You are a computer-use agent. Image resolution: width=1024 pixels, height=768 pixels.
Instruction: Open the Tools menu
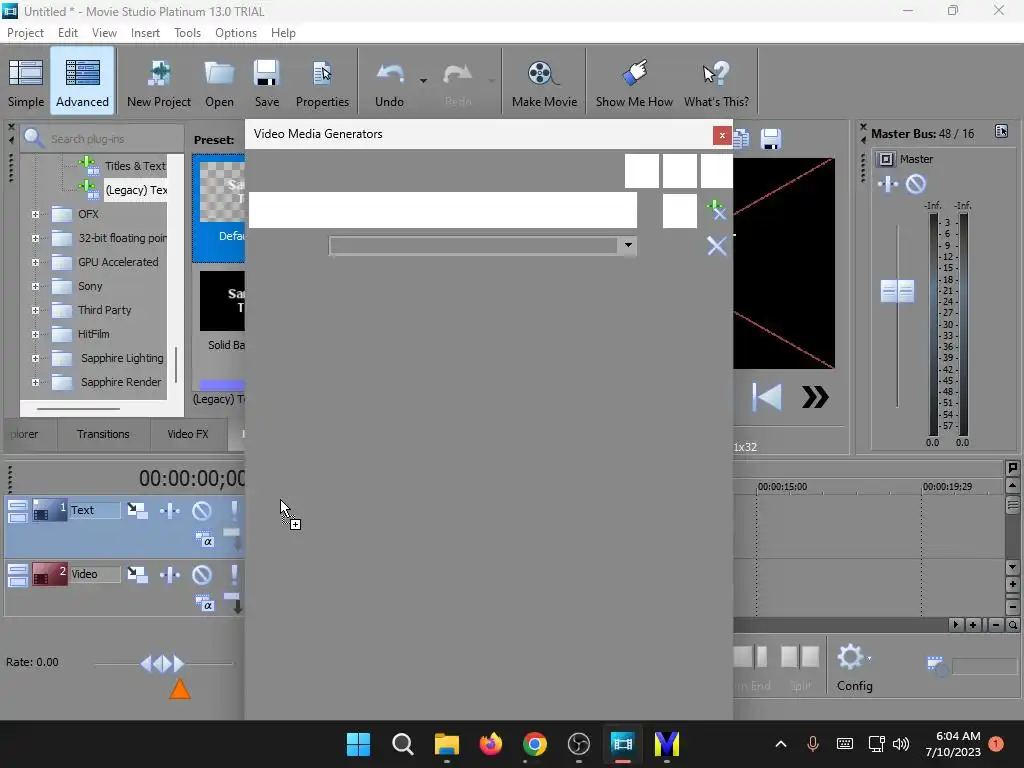pyautogui.click(x=187, y=33)
